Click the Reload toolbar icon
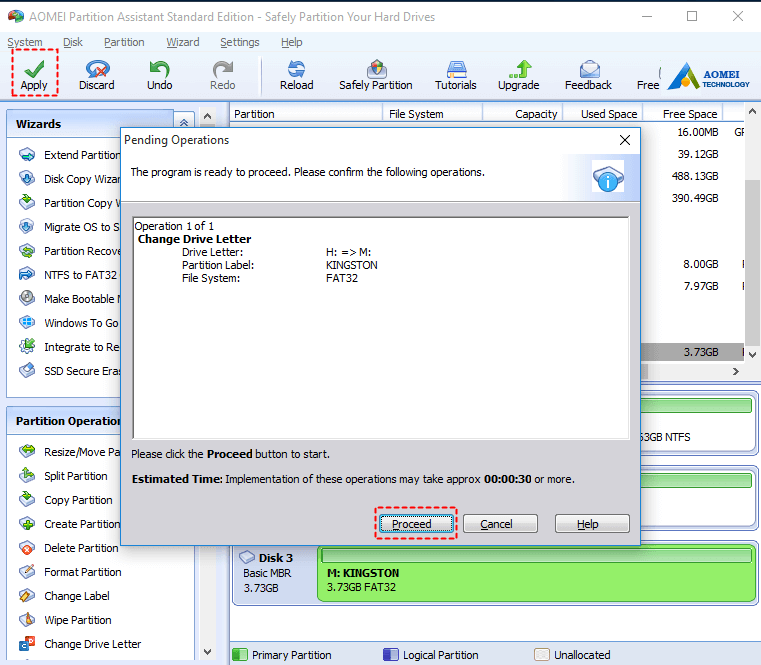Screen dimensions: 761x665 297,75
